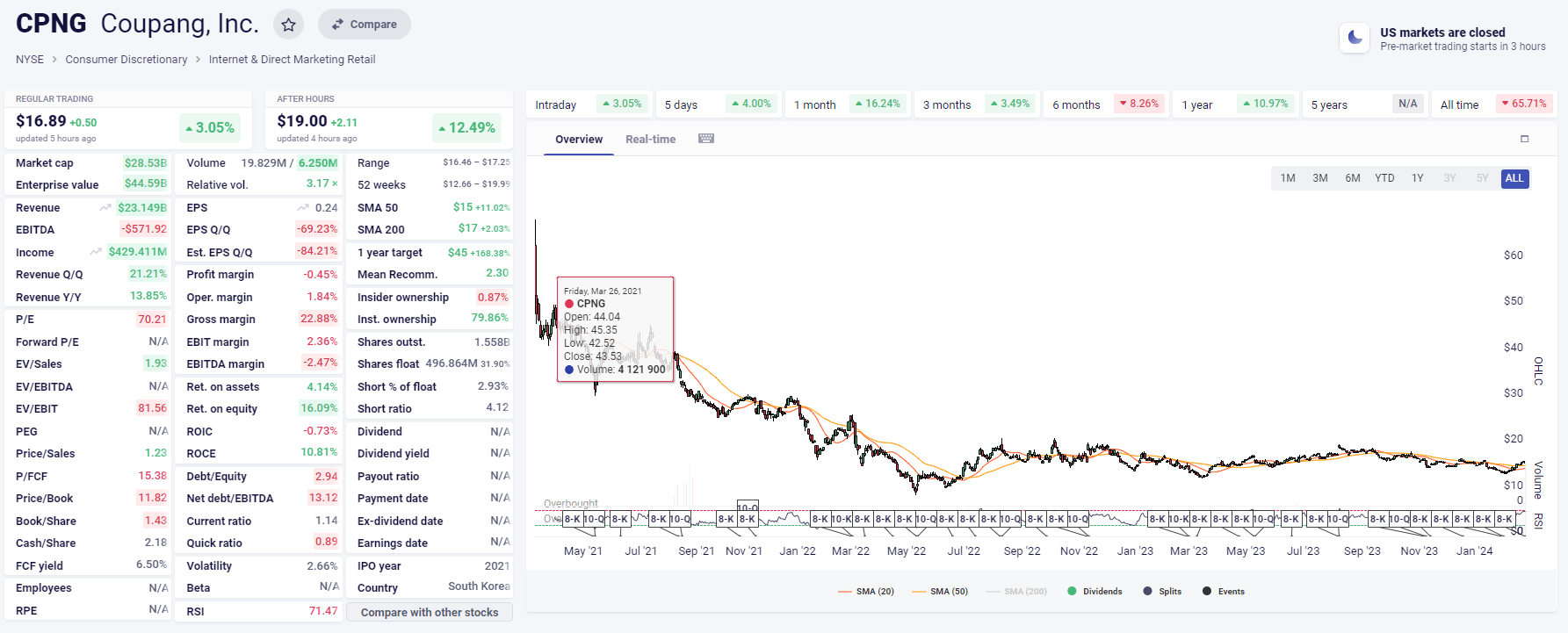This screenshot has height=633, width=1568.
Task: Open the EPS trend chart icon
Action: (303, 208)
